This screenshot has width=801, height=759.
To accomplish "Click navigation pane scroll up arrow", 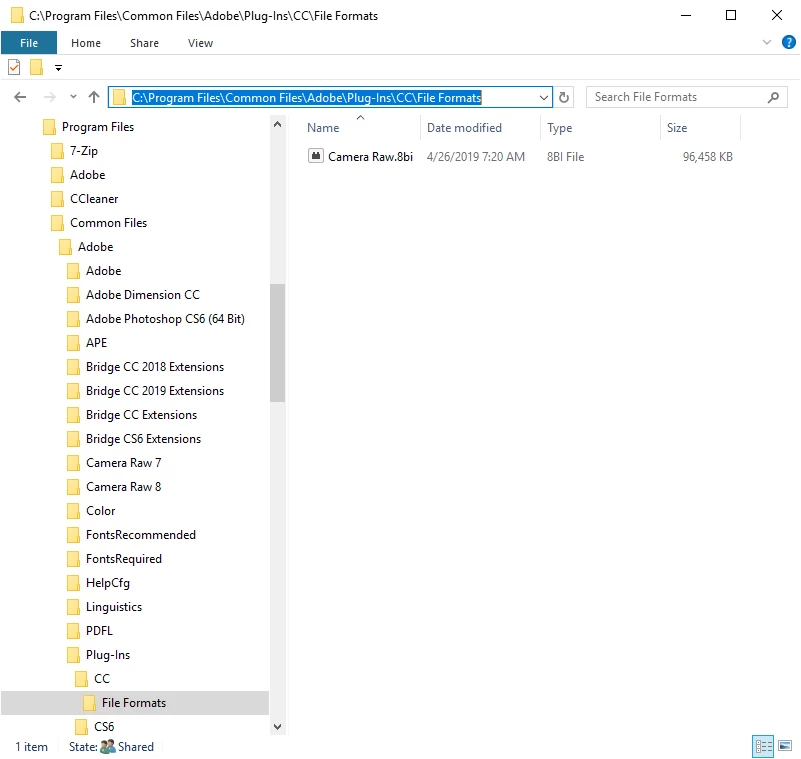I will click(x=277, y=124).
